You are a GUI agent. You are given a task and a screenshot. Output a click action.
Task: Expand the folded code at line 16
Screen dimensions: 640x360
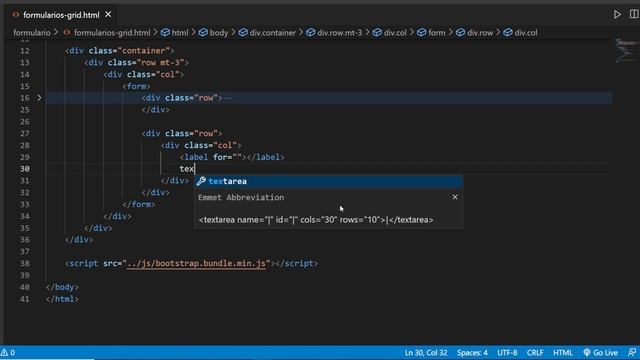[x=39, y=98]
